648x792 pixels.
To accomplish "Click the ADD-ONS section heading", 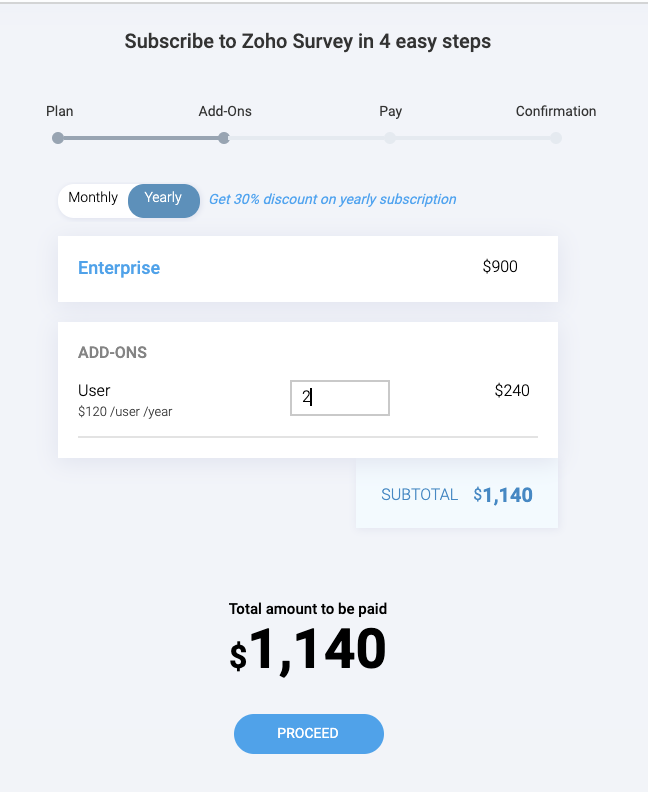I will [113, 353].
